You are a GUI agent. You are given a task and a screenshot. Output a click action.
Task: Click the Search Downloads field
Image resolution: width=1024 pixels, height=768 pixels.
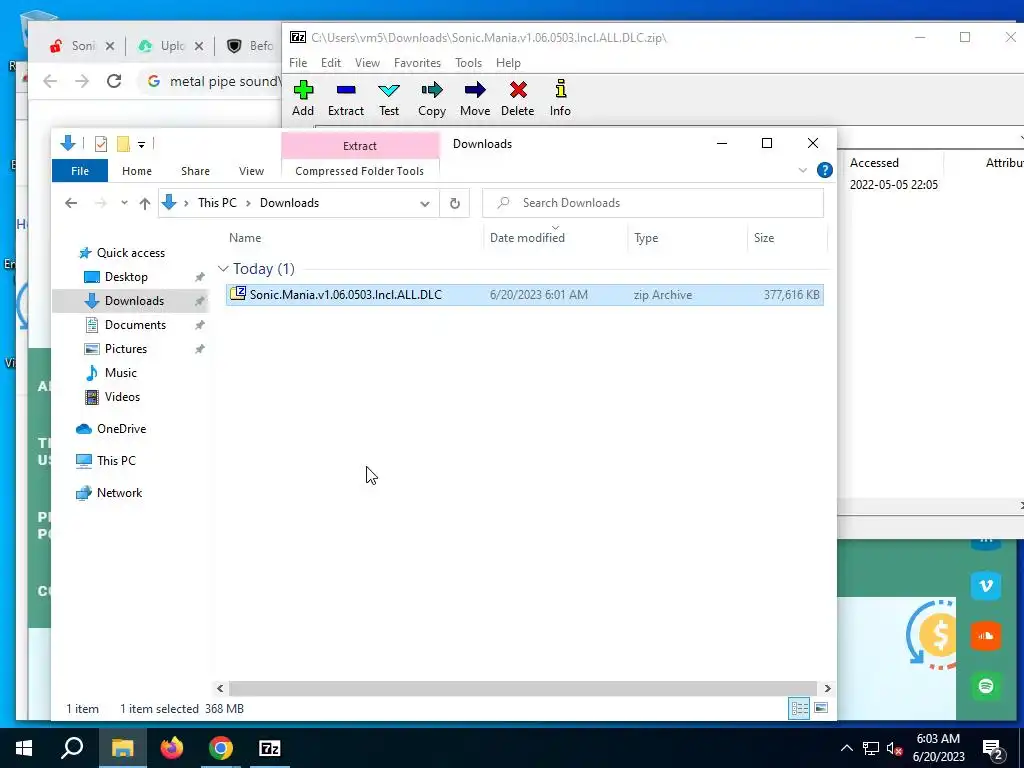[653, 203]
